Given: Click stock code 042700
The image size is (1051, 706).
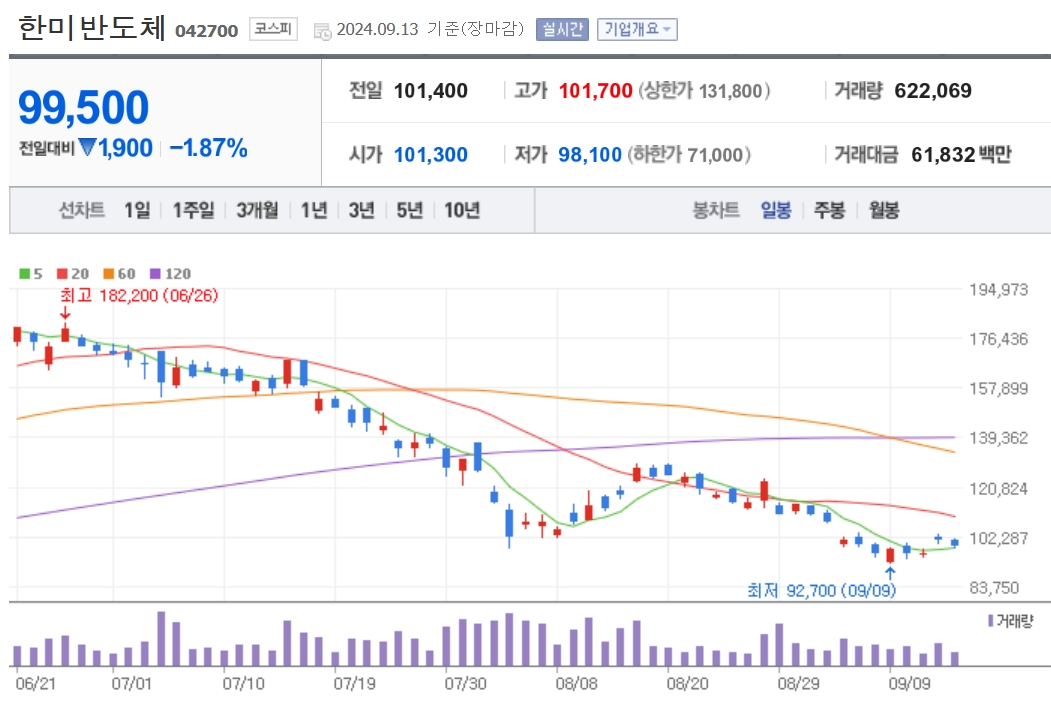Looking at the screenshot, I should (206, 31).
